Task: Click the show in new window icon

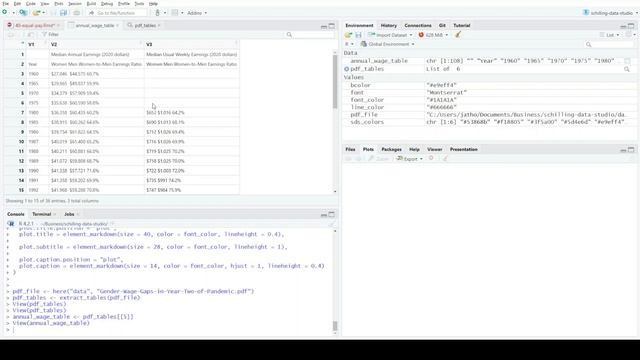Action: click(x=31, y=35)
